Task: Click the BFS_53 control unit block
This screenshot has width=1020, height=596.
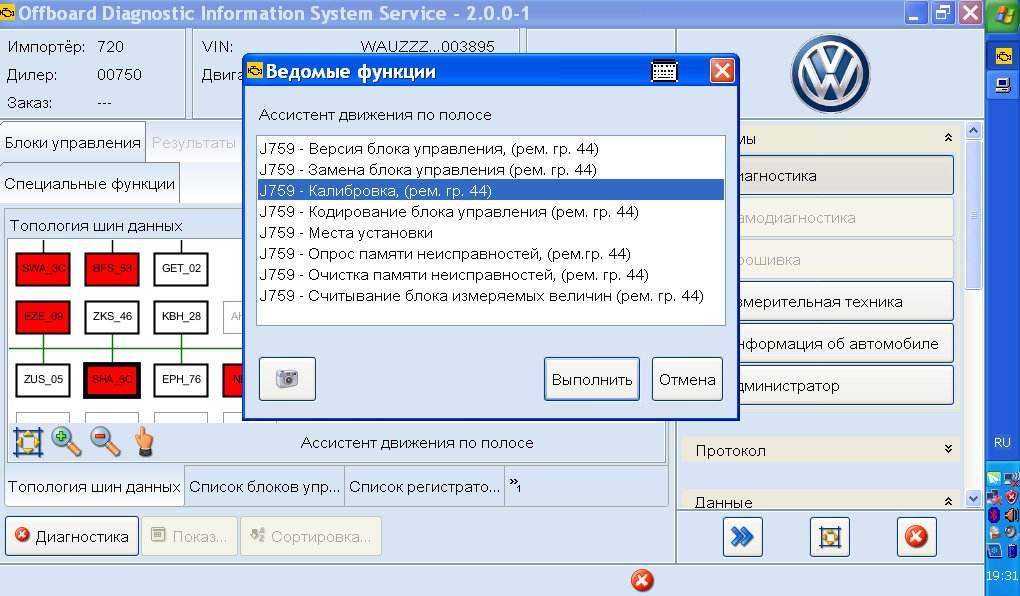Action: tap(112, 269)
